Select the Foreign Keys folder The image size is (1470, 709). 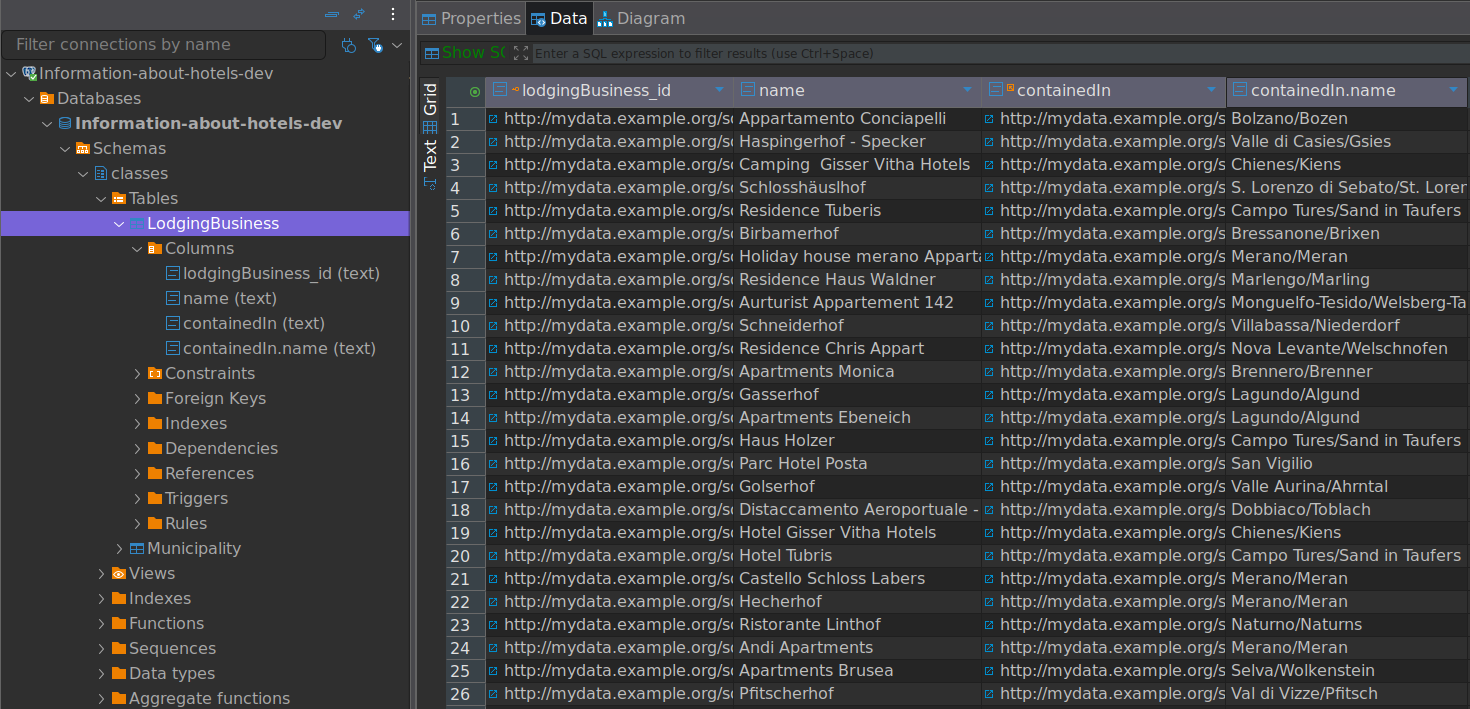tap(215, 398)
